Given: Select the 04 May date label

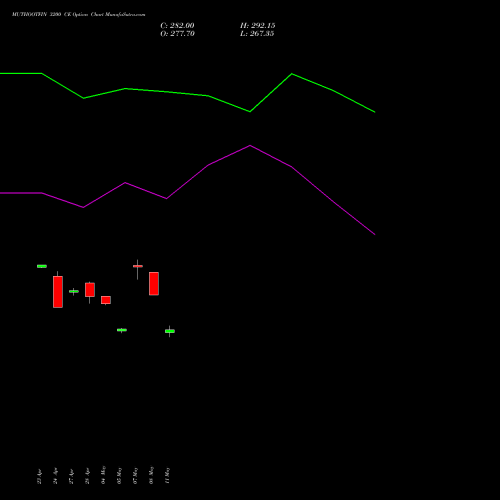Looking at the screenshot, I should (103, 475).
